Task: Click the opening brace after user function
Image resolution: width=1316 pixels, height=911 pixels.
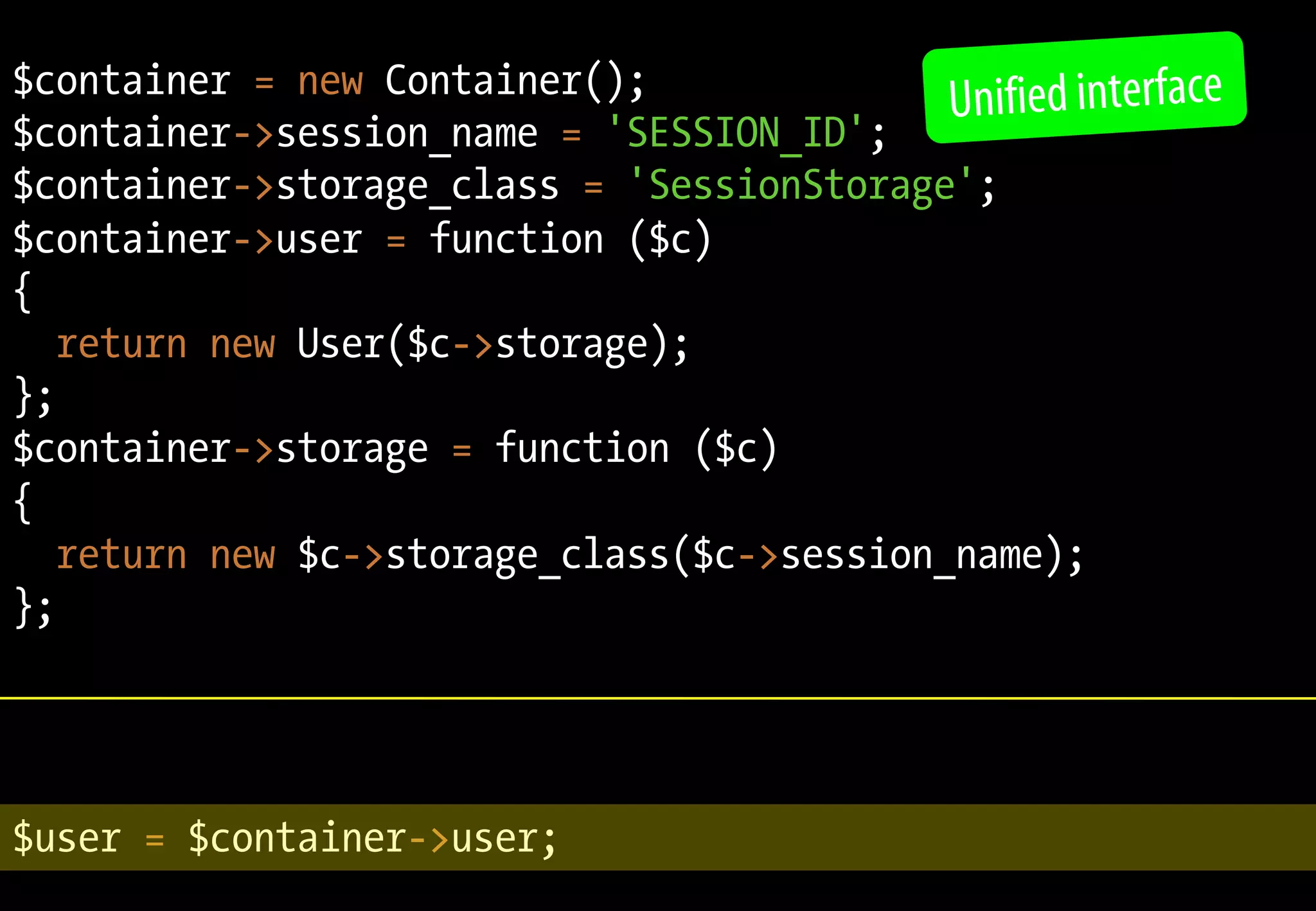Action: point(22,292)
